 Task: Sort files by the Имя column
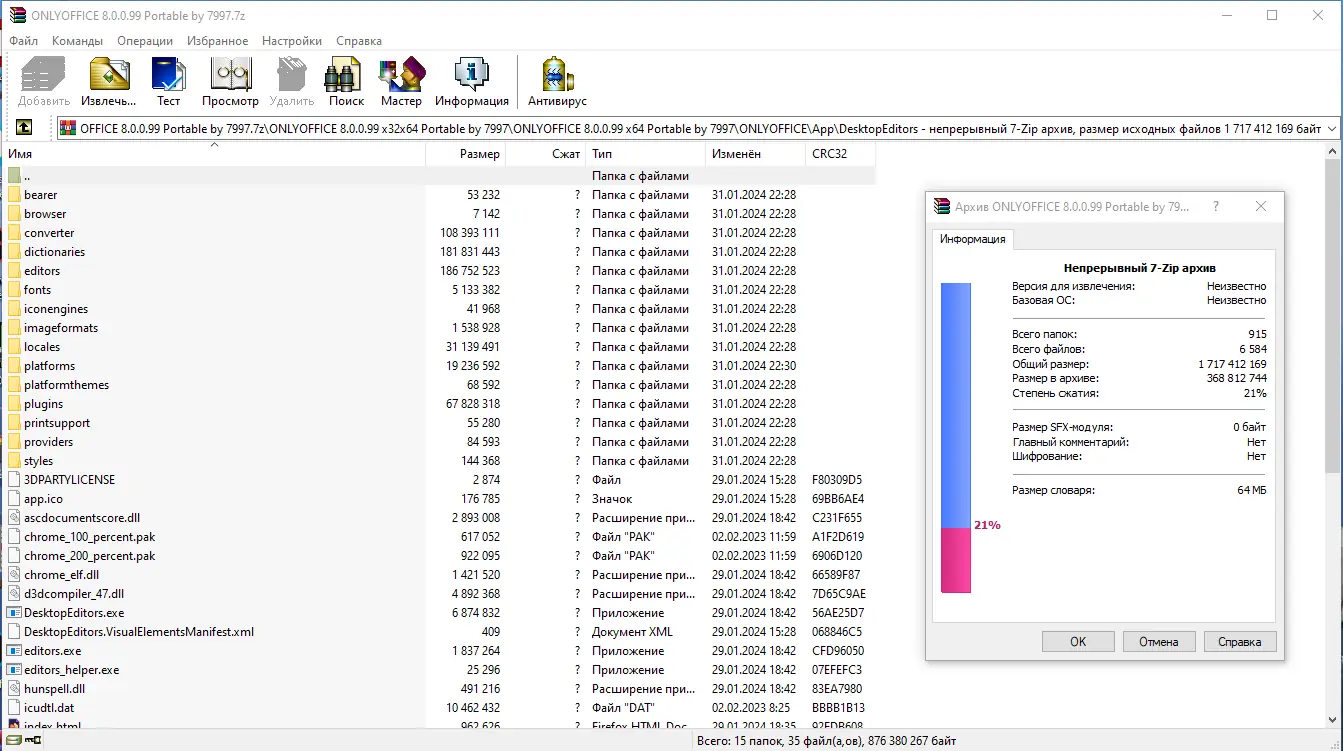(x=213, y=154)
